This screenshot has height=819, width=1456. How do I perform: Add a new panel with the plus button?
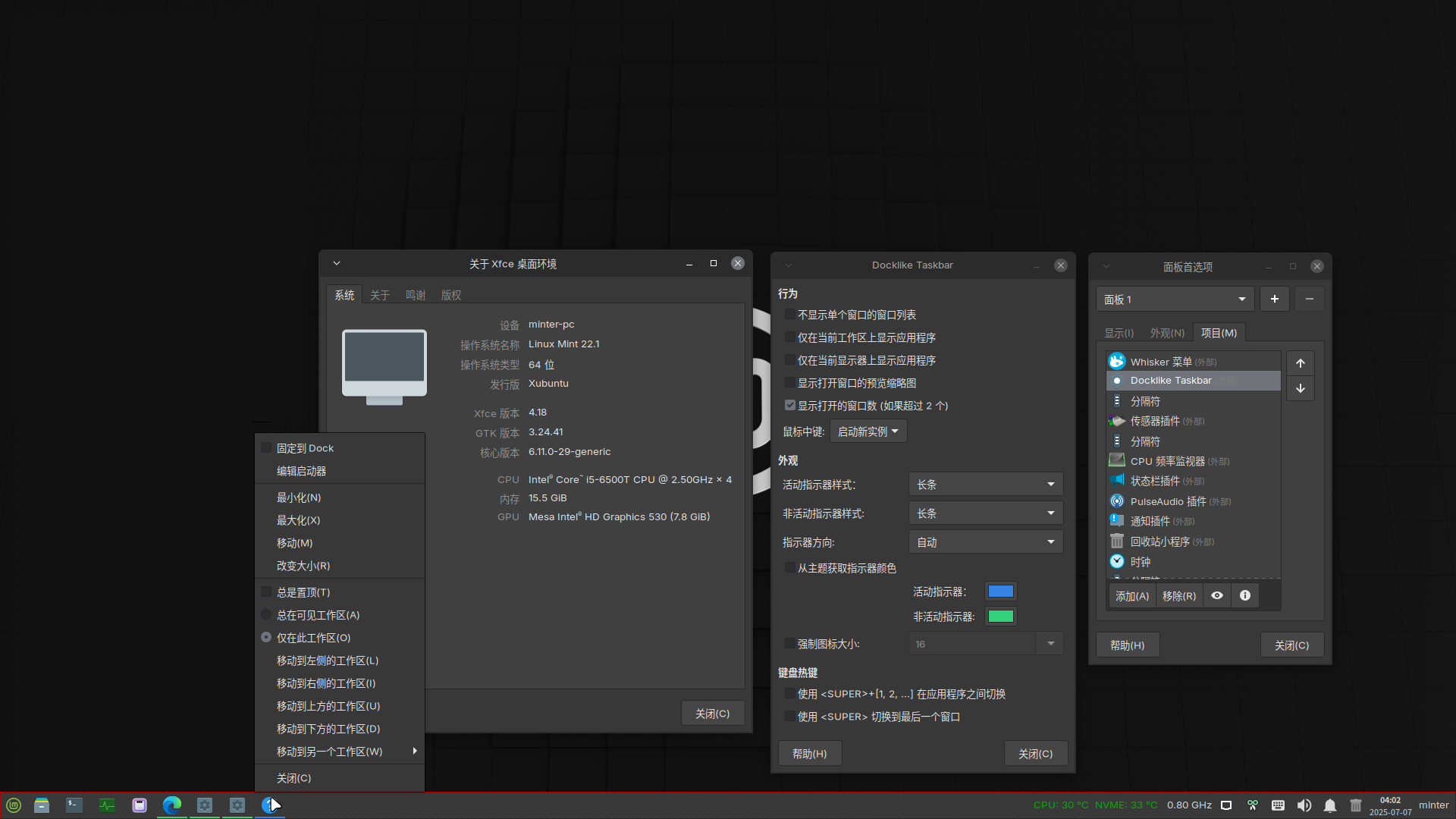[x=1275, y=300]
